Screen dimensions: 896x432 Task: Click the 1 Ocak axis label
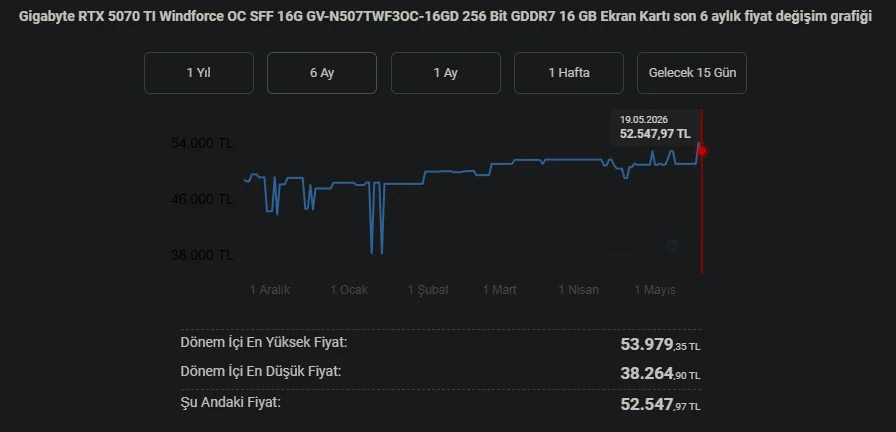349,290
